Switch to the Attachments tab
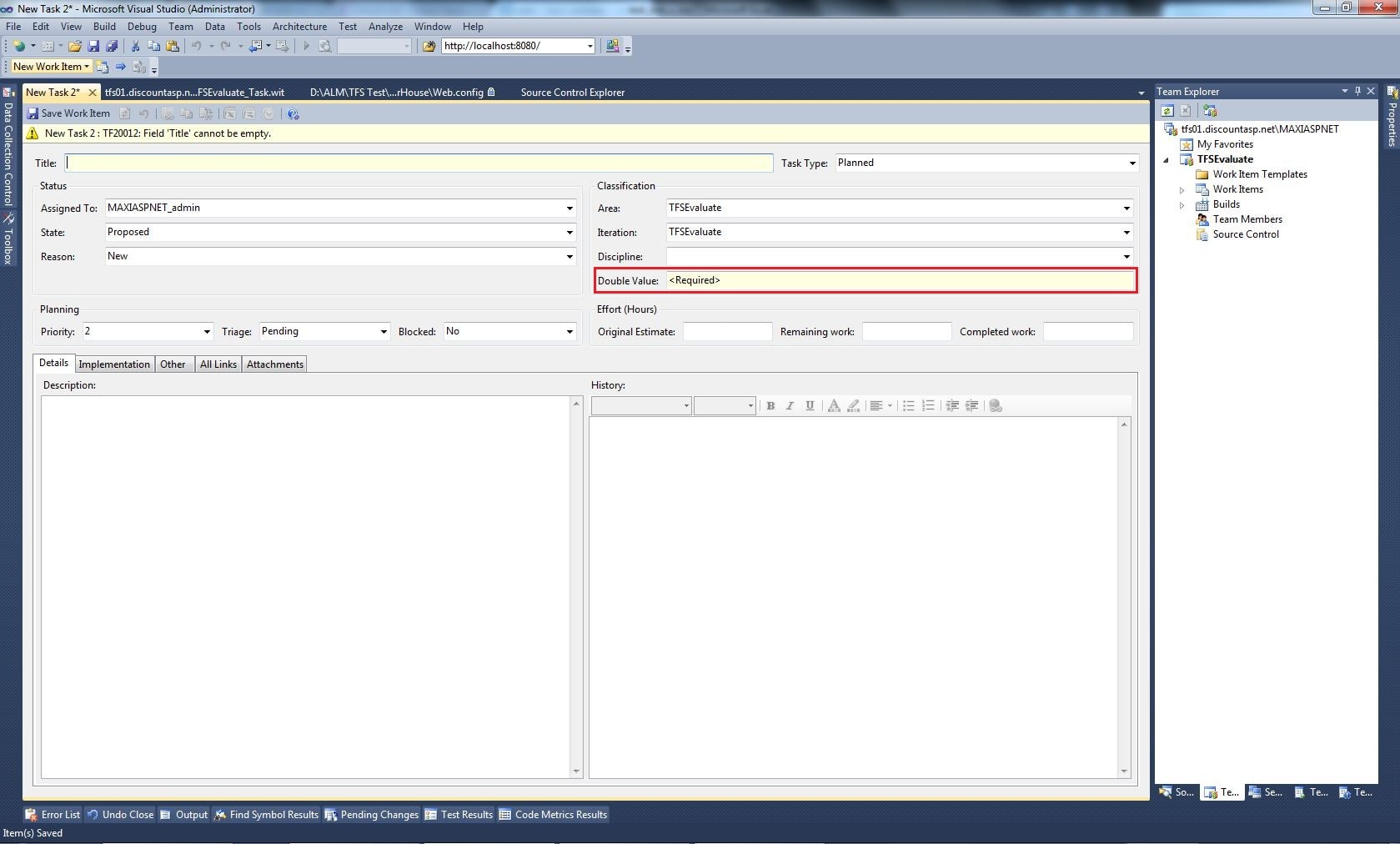The height and width of the screenshot is (844, 1400). click(275, 364)
